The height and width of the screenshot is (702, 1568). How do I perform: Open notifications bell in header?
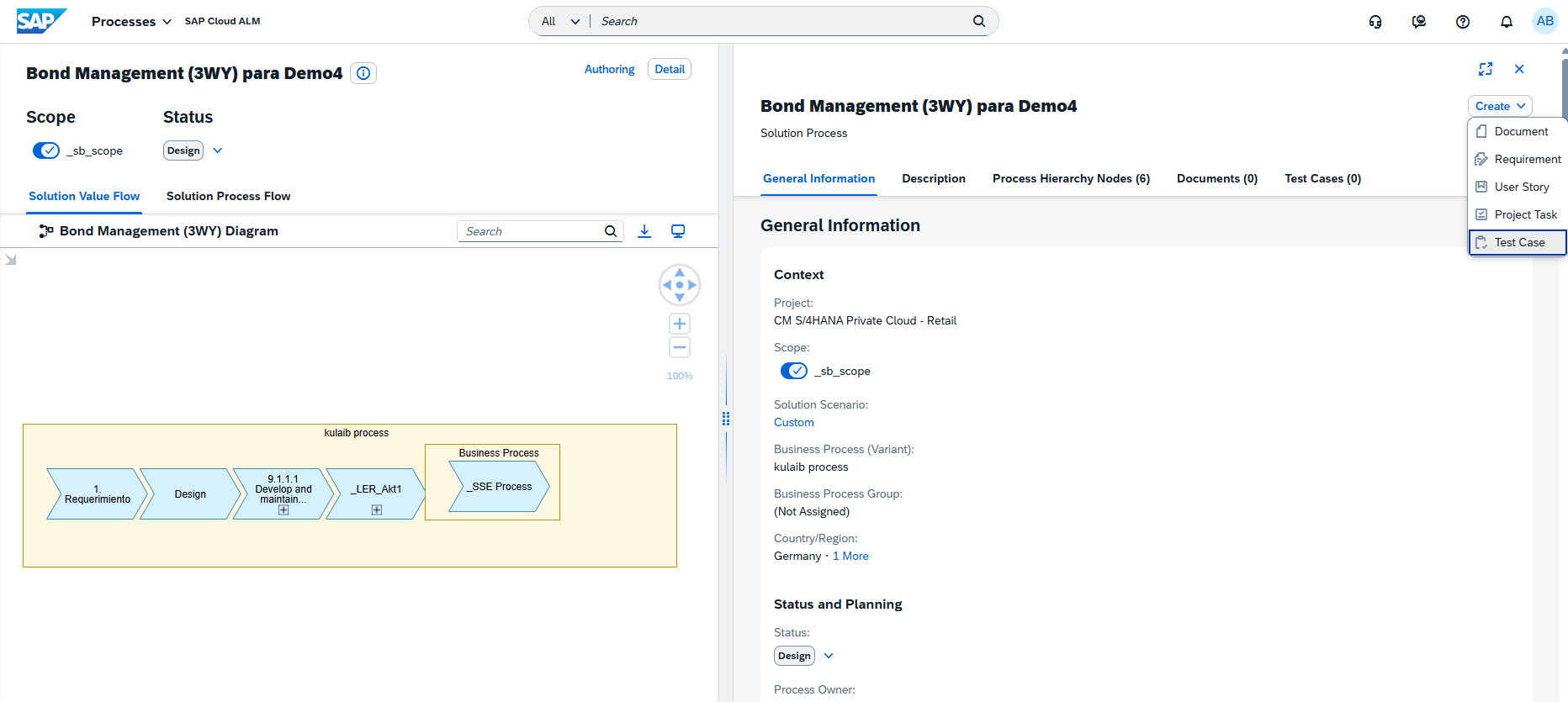pos(1506,22)
